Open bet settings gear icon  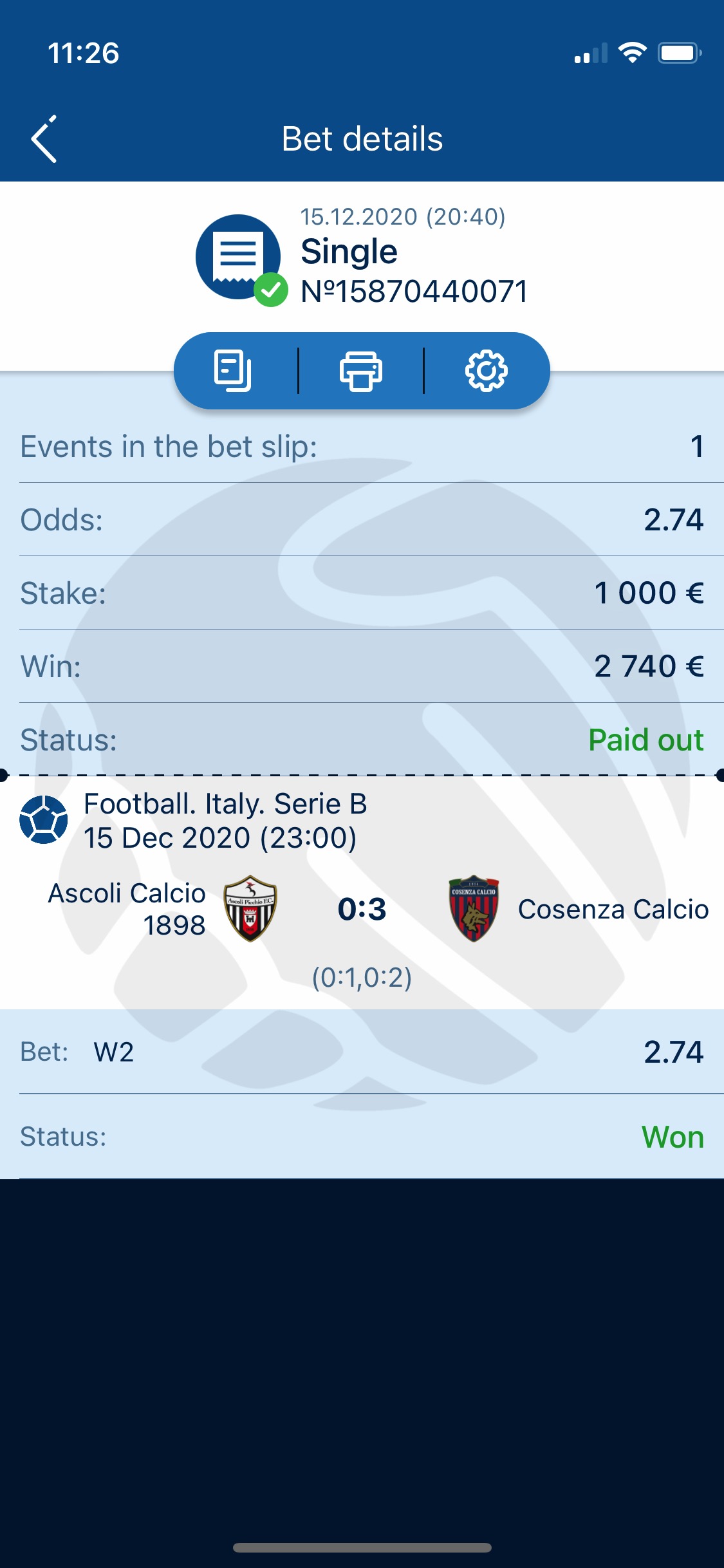(x=487, y=371)
